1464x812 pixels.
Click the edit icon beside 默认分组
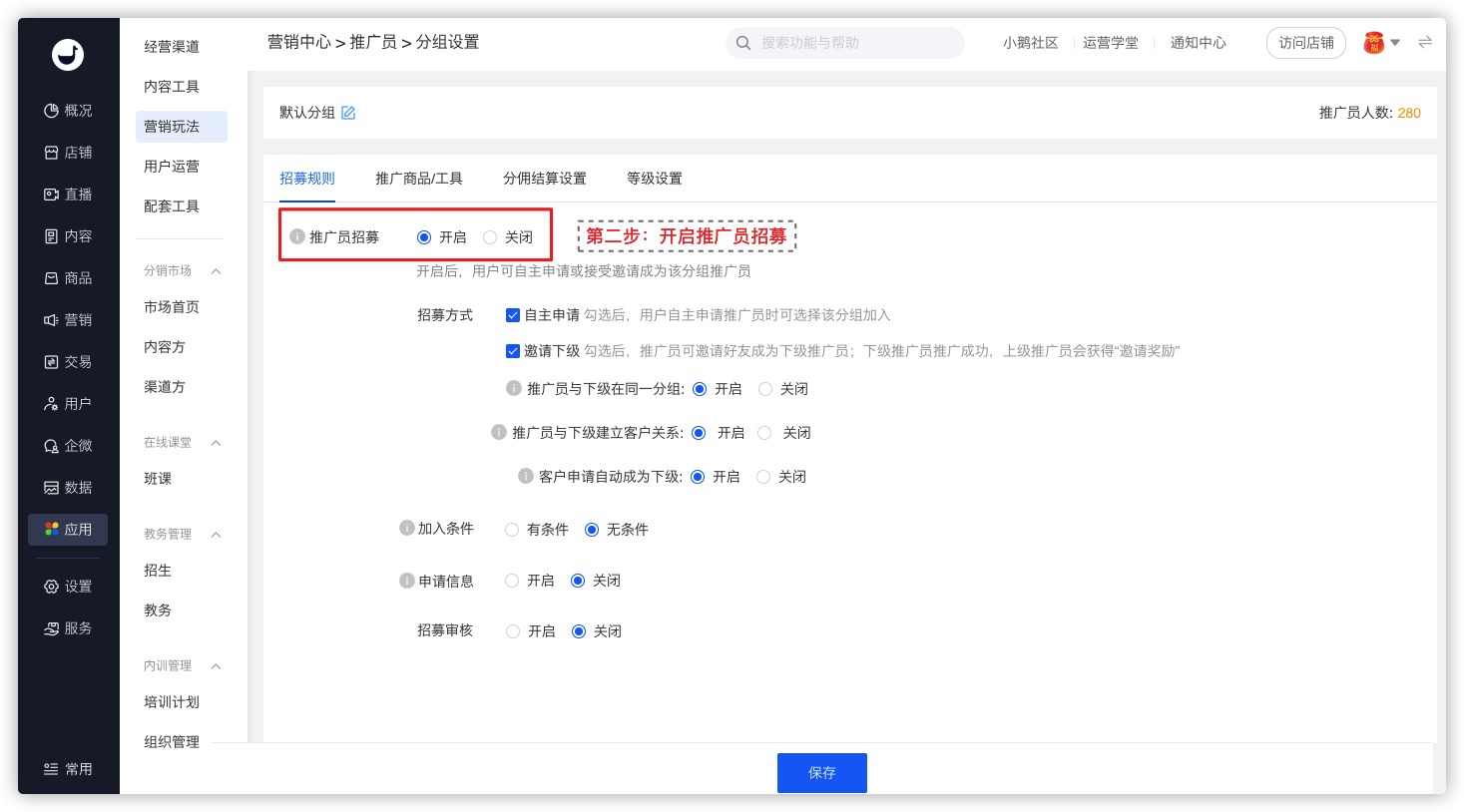tap(348, 113)
